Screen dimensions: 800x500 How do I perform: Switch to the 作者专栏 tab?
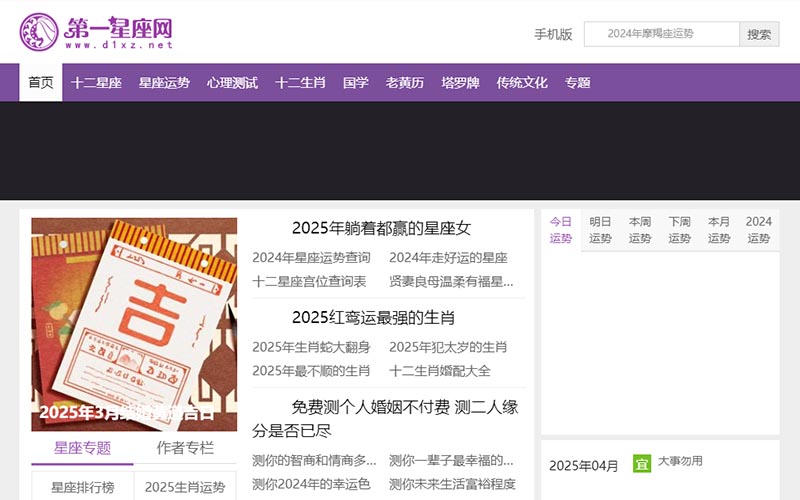click(x=185, y=448)
